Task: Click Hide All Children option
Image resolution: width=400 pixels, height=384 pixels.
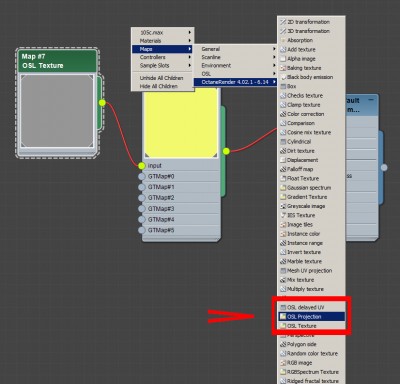Action: (159, 86)
